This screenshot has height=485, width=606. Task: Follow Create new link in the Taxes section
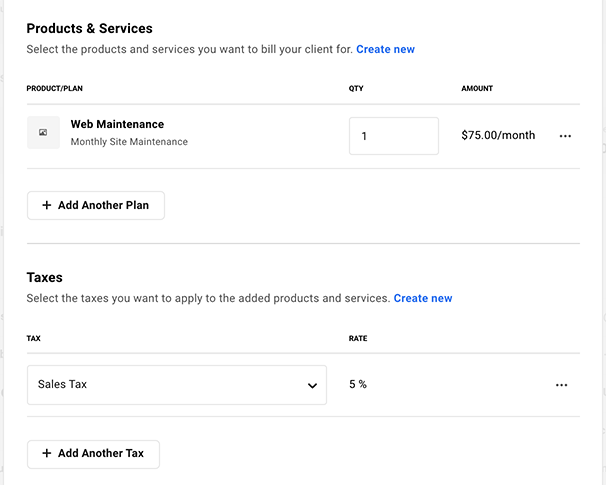tap(422, 298)
